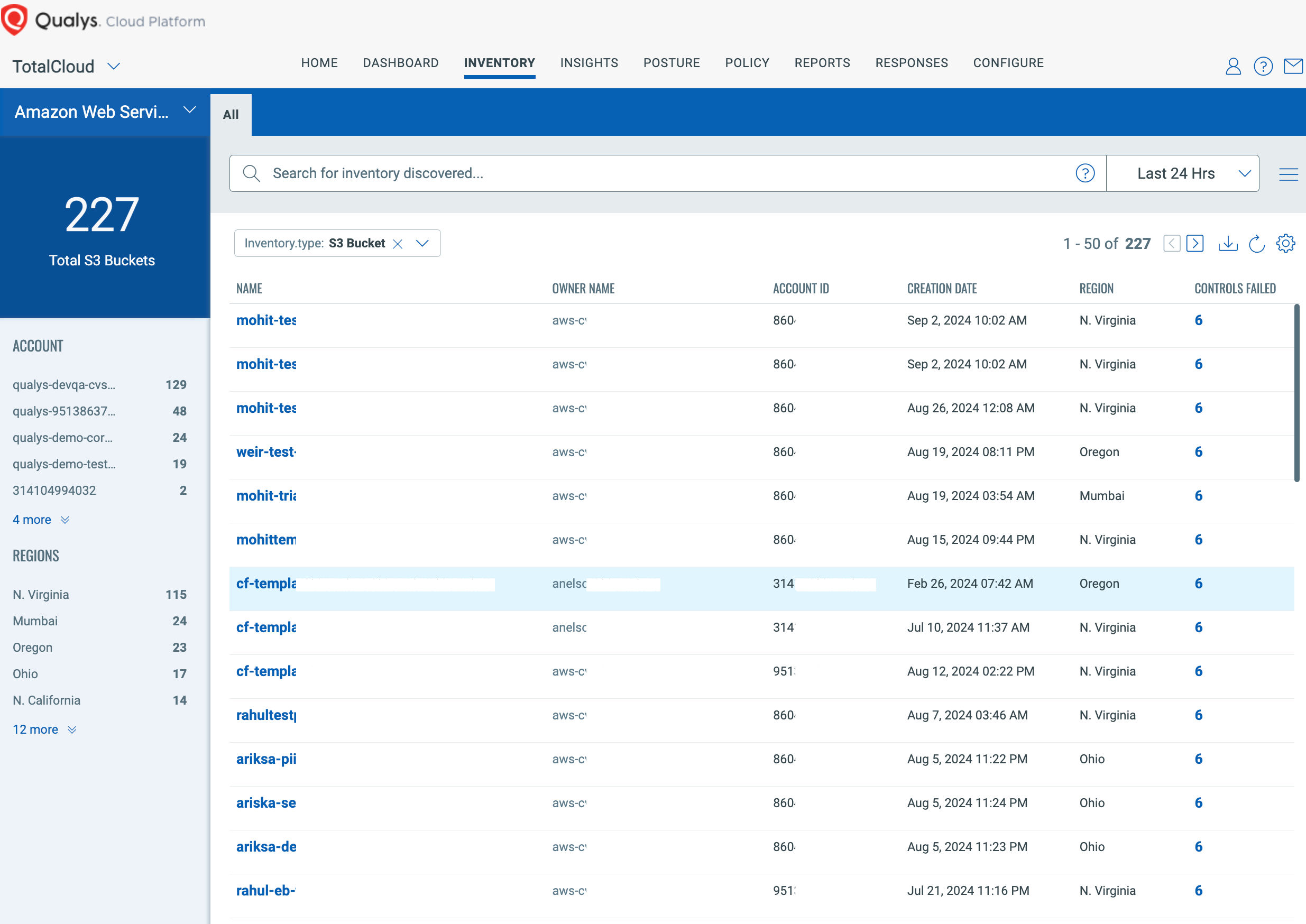Go to next page of results
Viewport: 1306px width, 924px height.
pos(1194,244)
